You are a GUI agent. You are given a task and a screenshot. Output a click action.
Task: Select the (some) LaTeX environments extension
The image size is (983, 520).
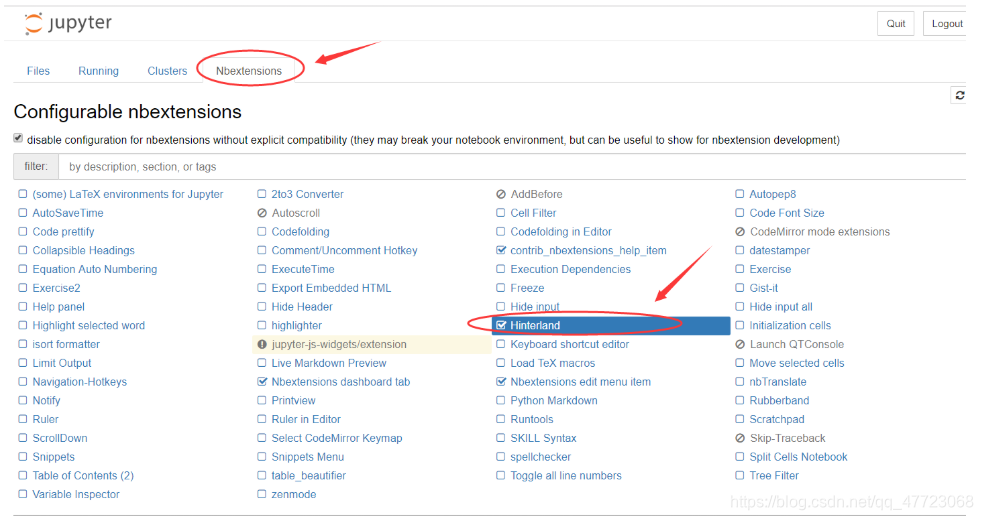pyautogui.click(x=128, y=194)
